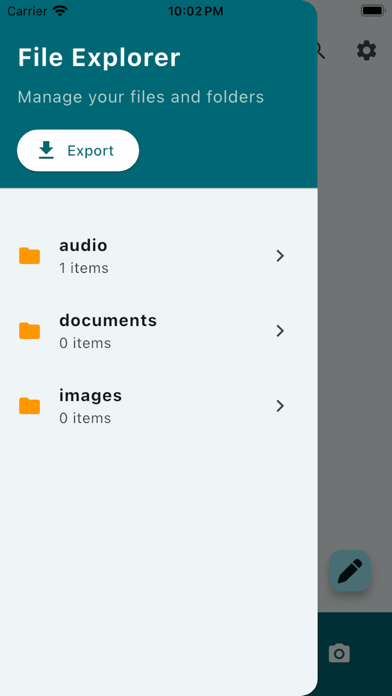Tap the camera icon in bottom bar
Screen dimensions: 392x696
[339, 653]
